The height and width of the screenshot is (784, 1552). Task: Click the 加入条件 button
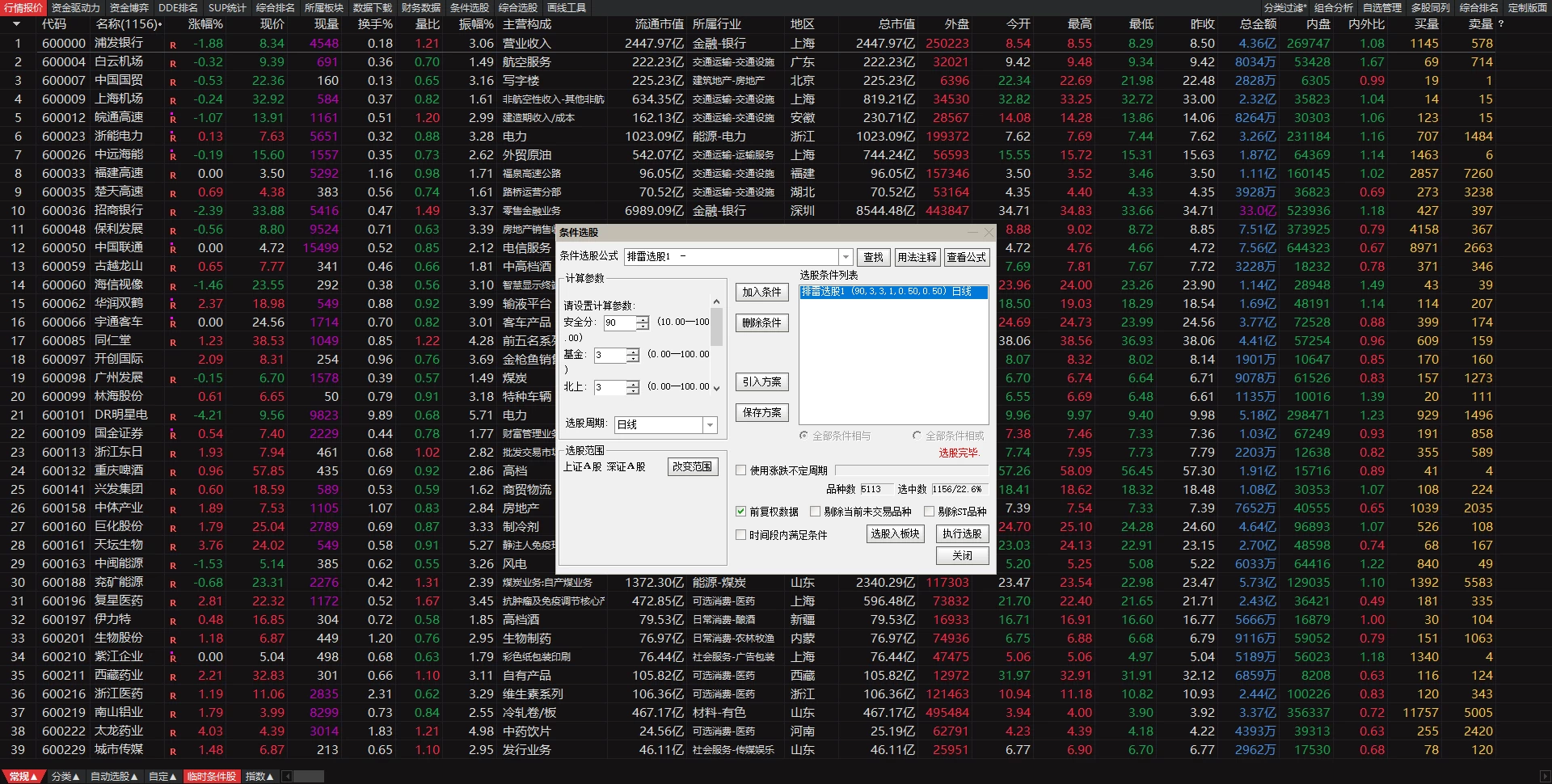pos(761,293)
